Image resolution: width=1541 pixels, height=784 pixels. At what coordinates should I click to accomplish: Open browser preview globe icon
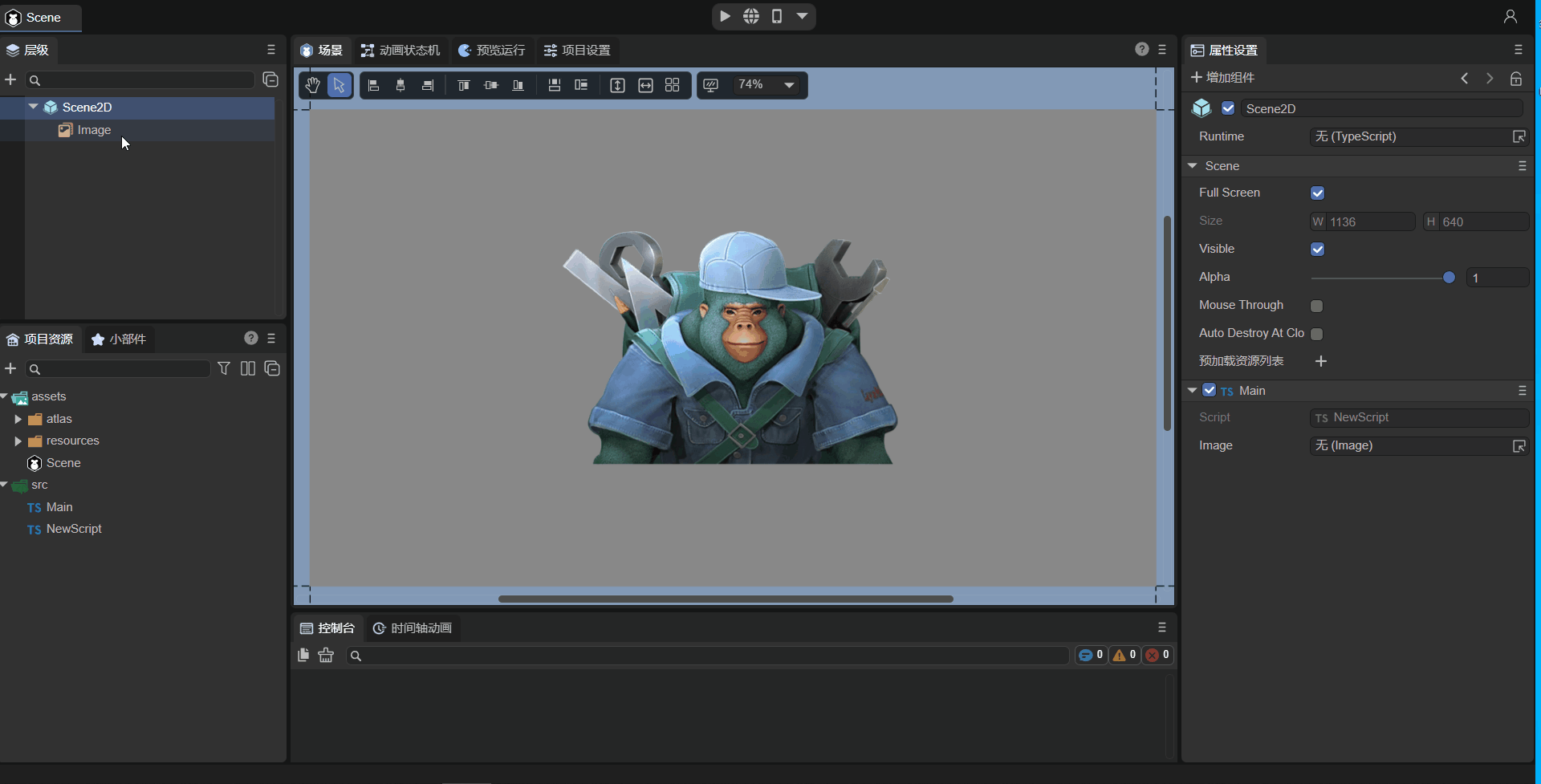pyautogui.click(x=750, y=16)
